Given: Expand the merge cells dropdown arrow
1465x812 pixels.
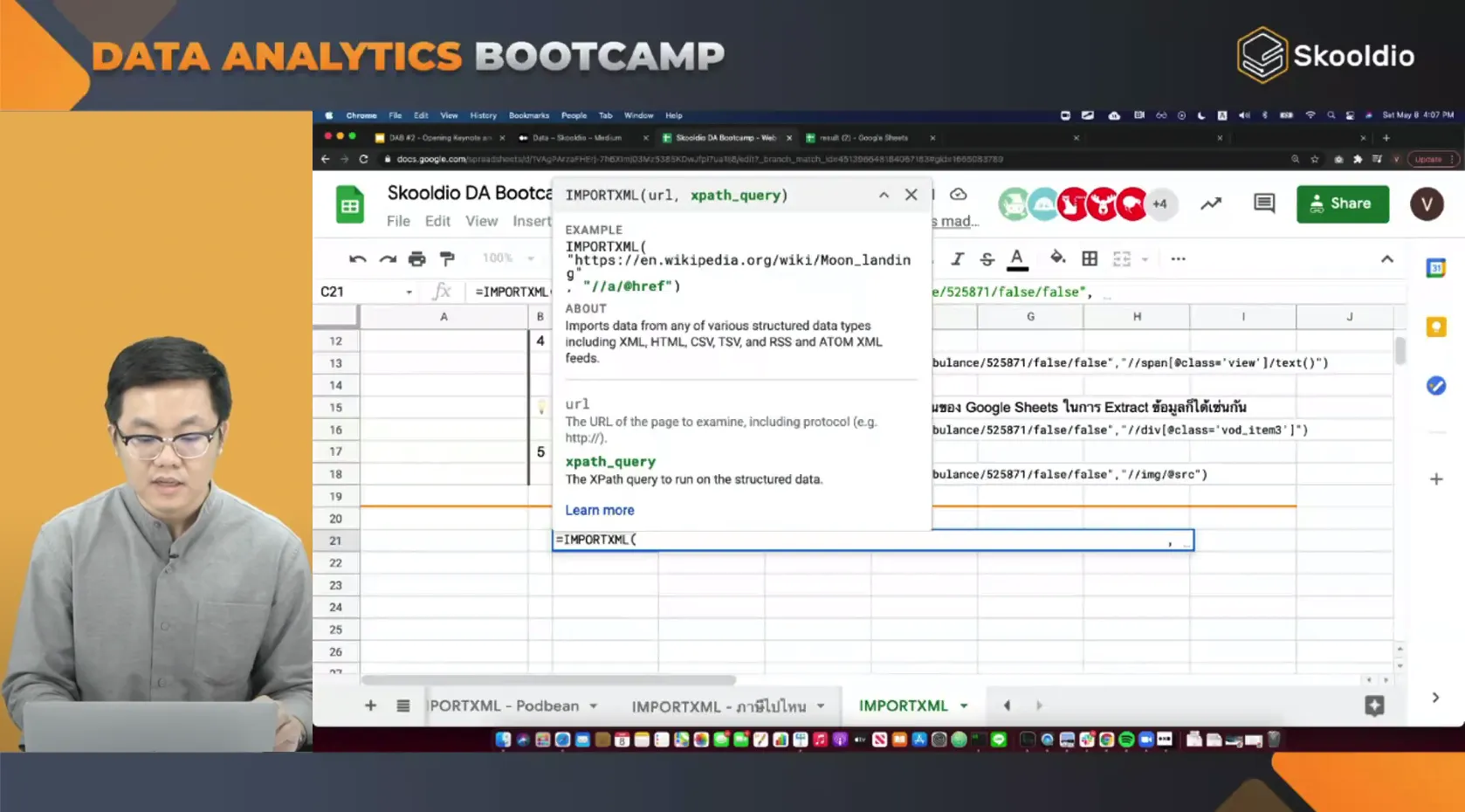Looking at the screenshot, I should tap(1145, 259).
